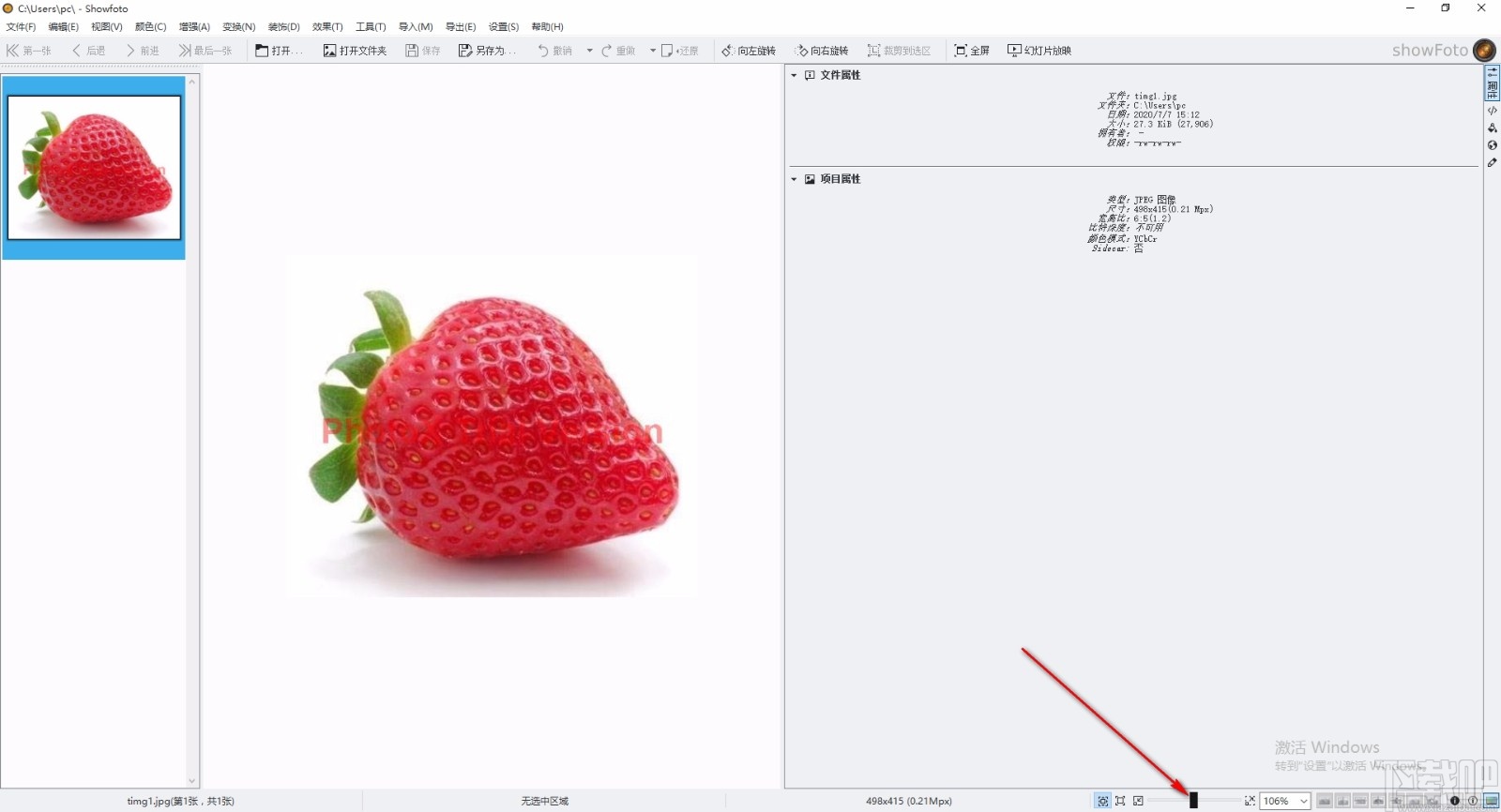Click the forward navigation arrow
The image size is (1501, 812).
click(x=143, y=51)
